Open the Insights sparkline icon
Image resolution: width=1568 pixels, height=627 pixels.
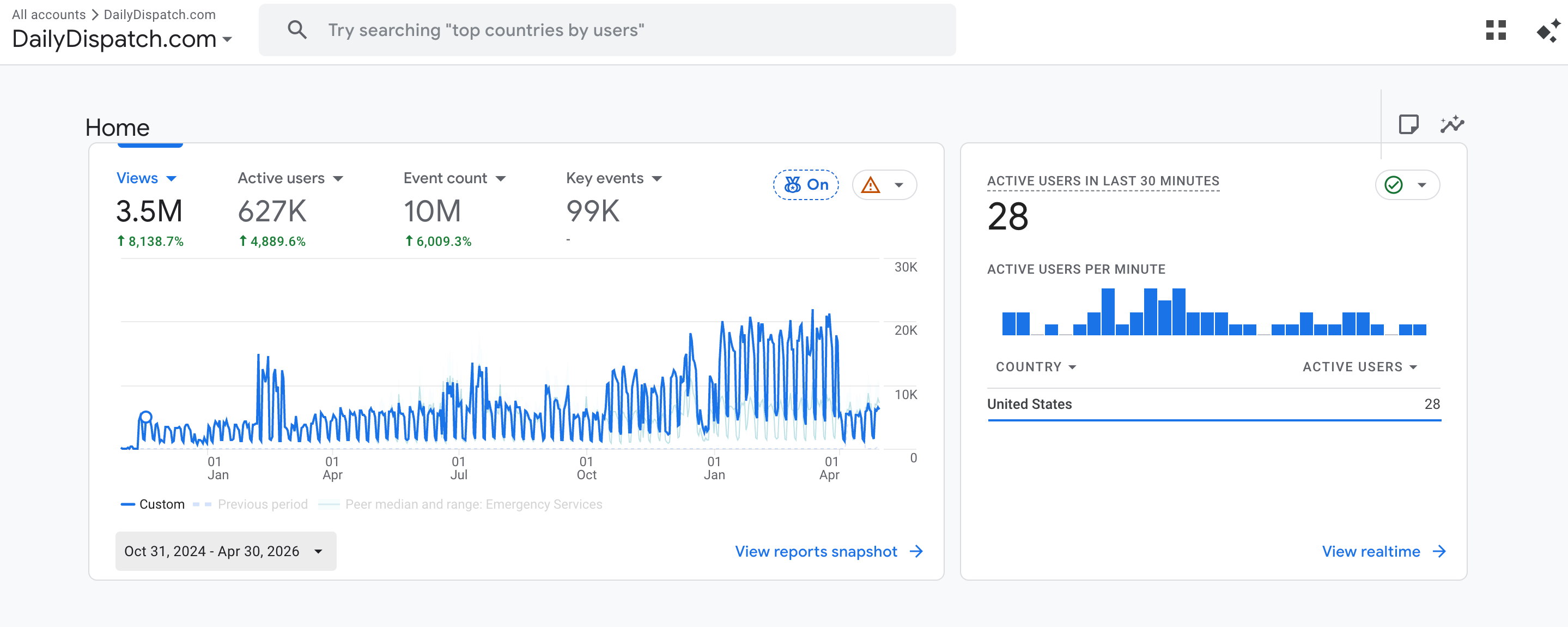click(1452, 124)
